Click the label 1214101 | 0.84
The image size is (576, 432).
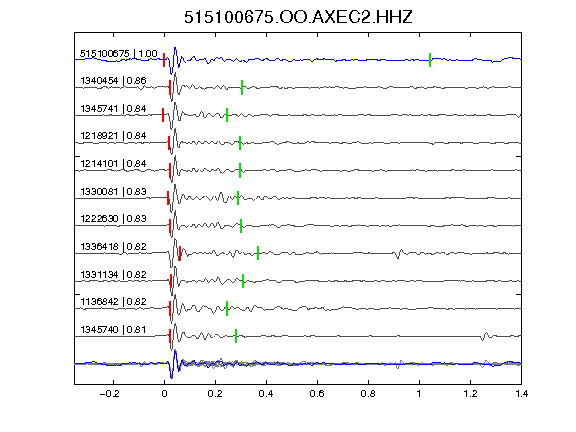114,163
